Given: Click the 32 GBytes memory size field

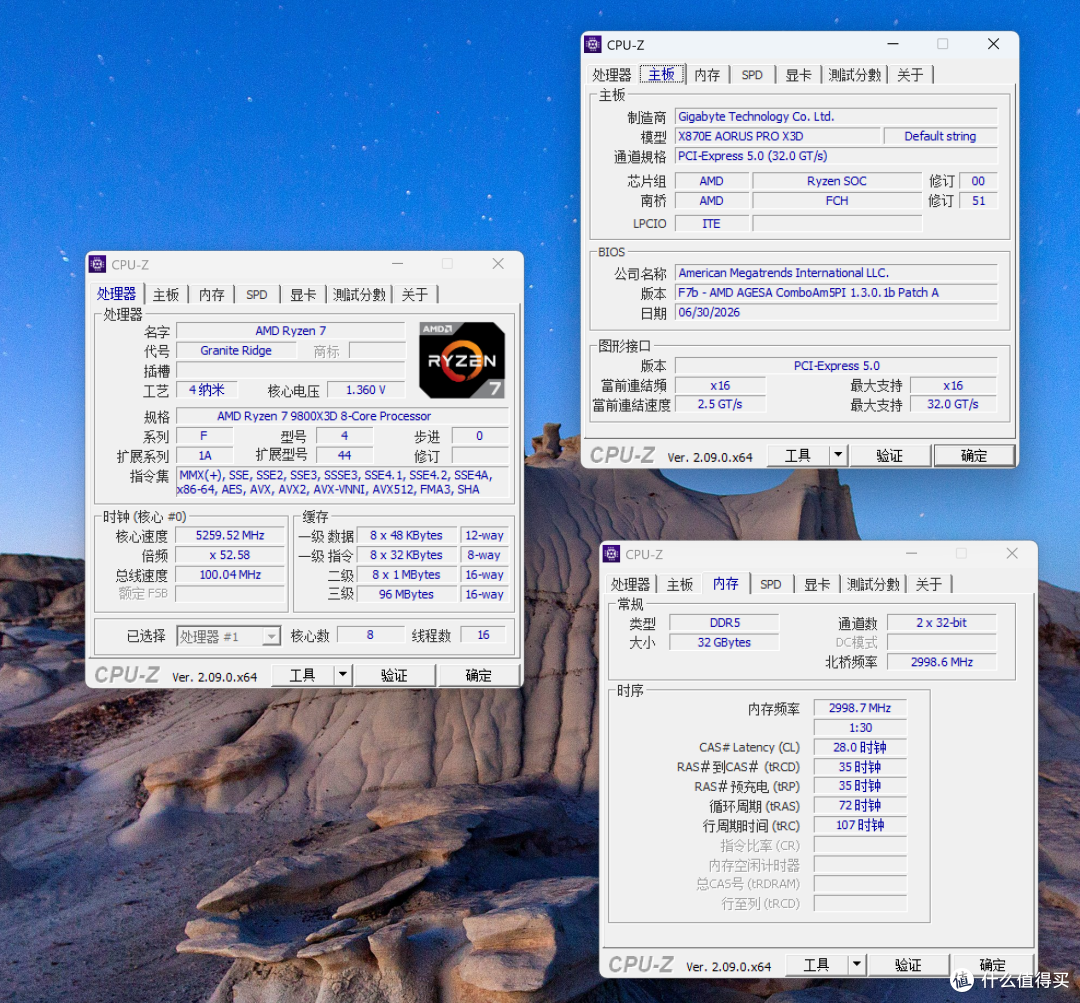Looking at the screenshot, I should (725, 642).
